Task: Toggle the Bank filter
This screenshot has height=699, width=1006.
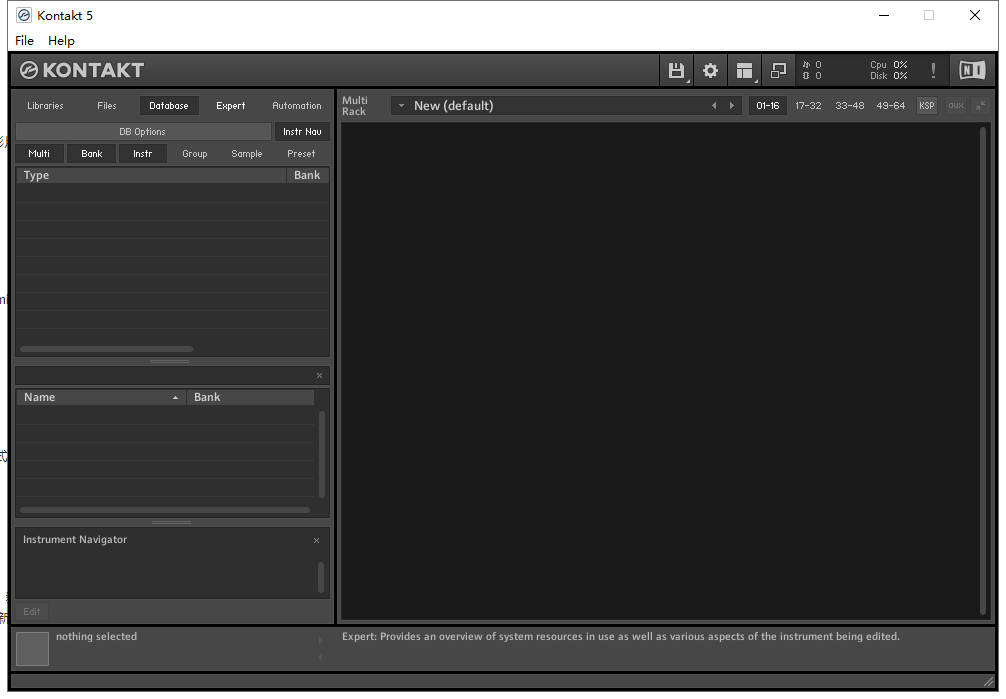Action: pyautogui.click(x=92, y=154)
